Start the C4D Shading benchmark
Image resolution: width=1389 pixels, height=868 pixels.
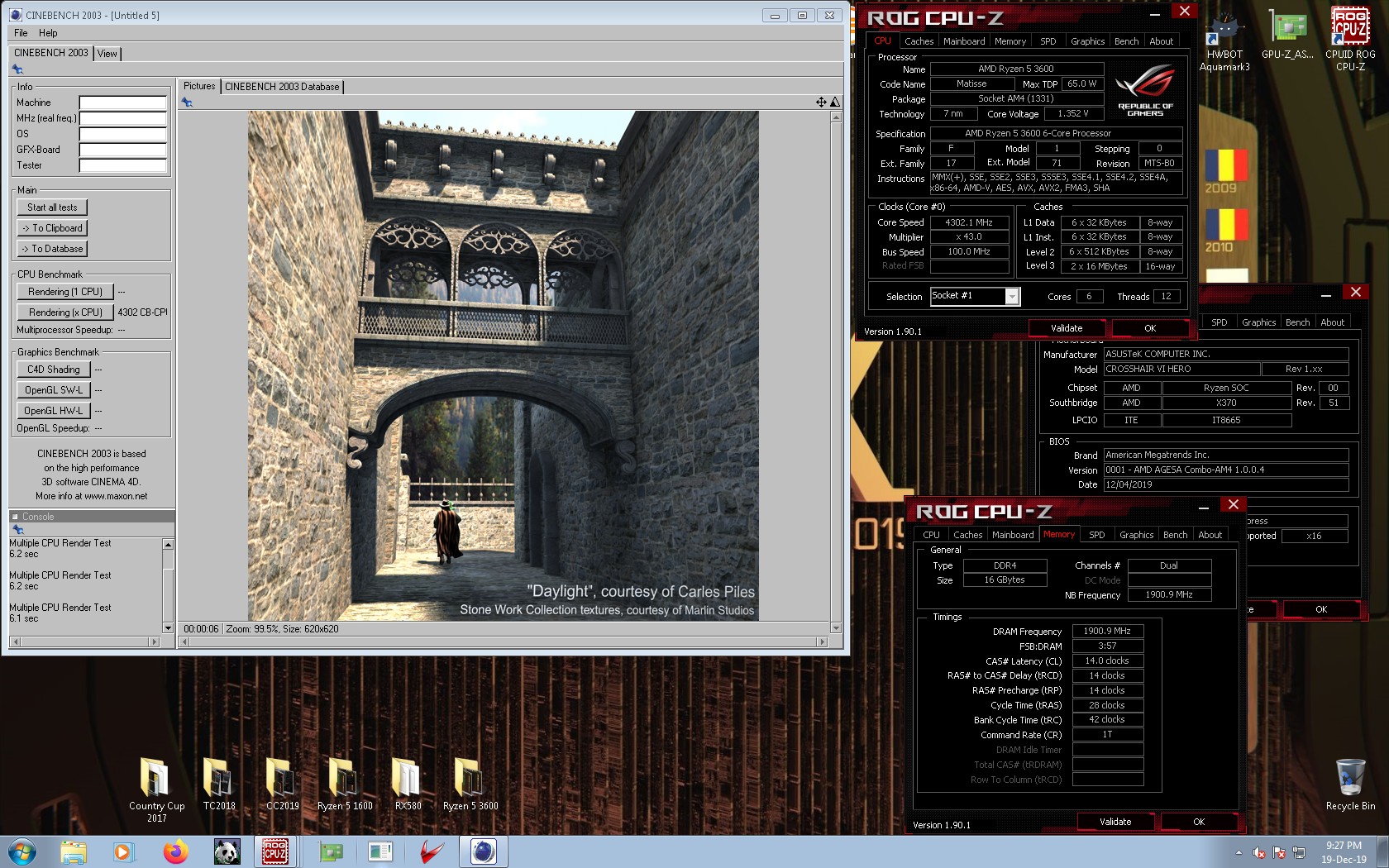point(54,370)
